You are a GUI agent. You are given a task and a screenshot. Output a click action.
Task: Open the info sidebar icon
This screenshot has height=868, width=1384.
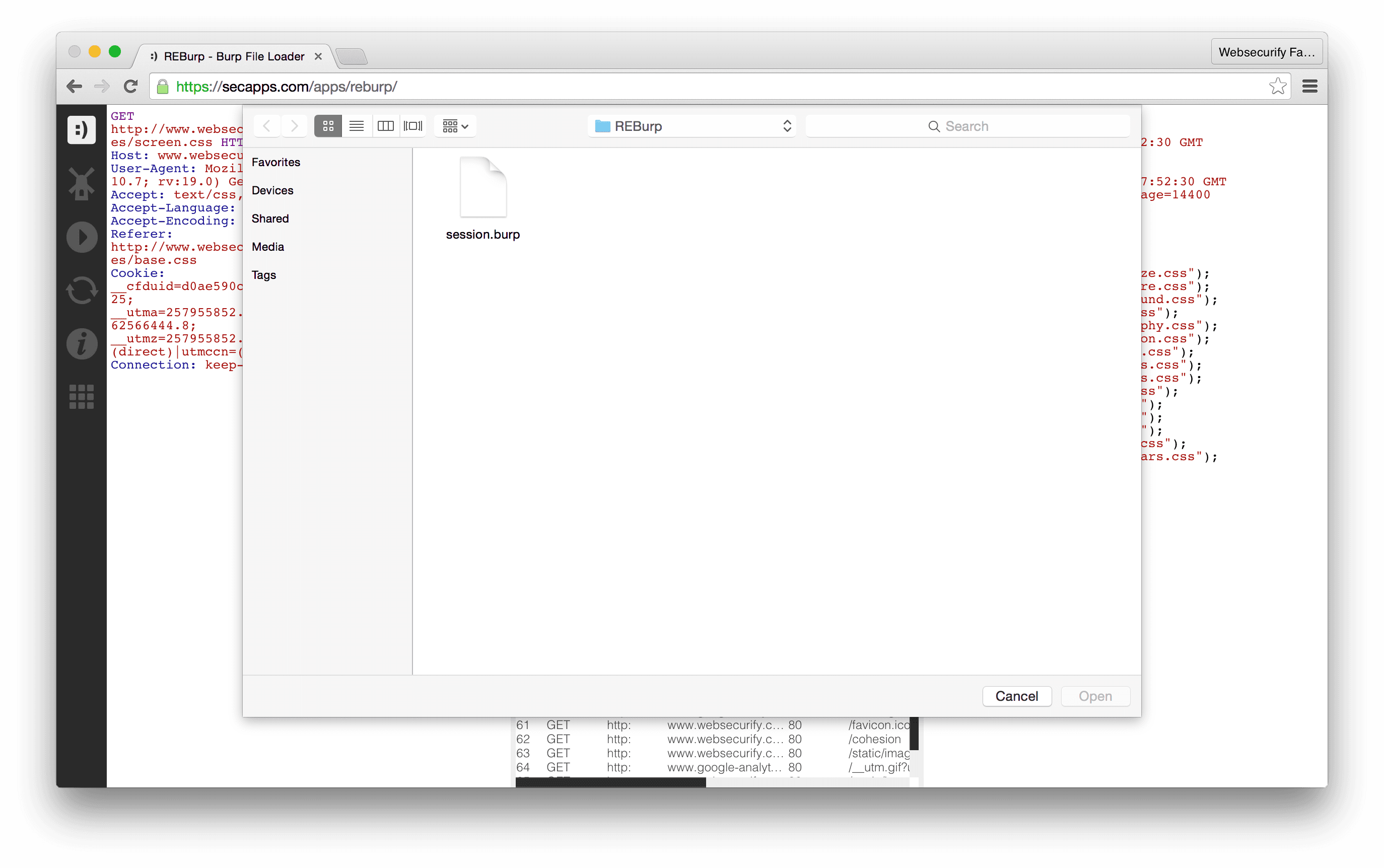click(82, 344)
